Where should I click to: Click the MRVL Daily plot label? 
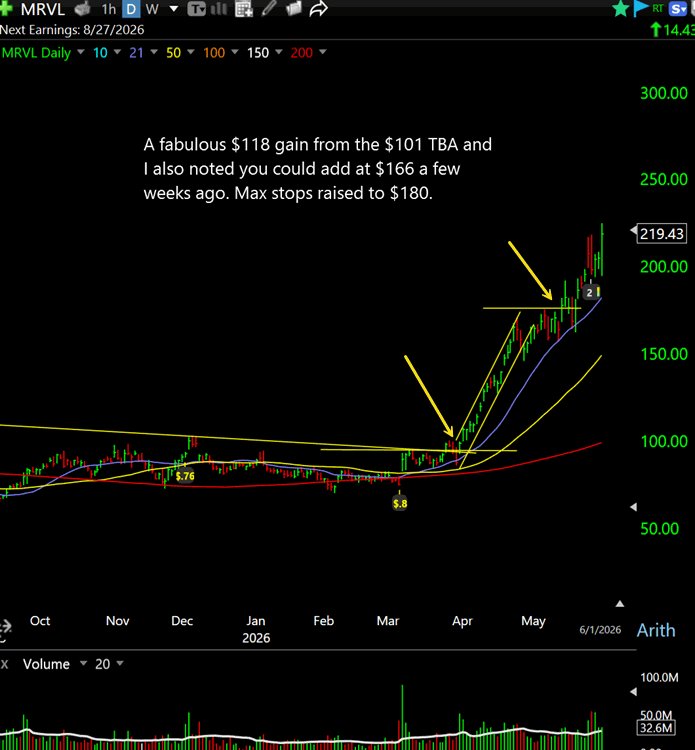pos(36,53)
